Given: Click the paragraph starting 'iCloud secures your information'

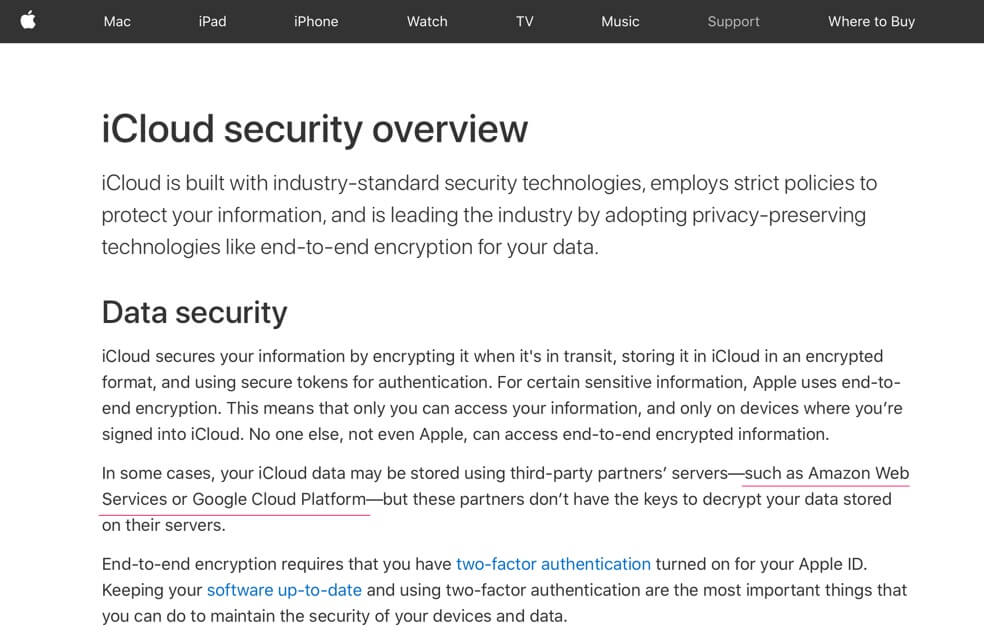Looking at the screenshot, I should 502,395.
